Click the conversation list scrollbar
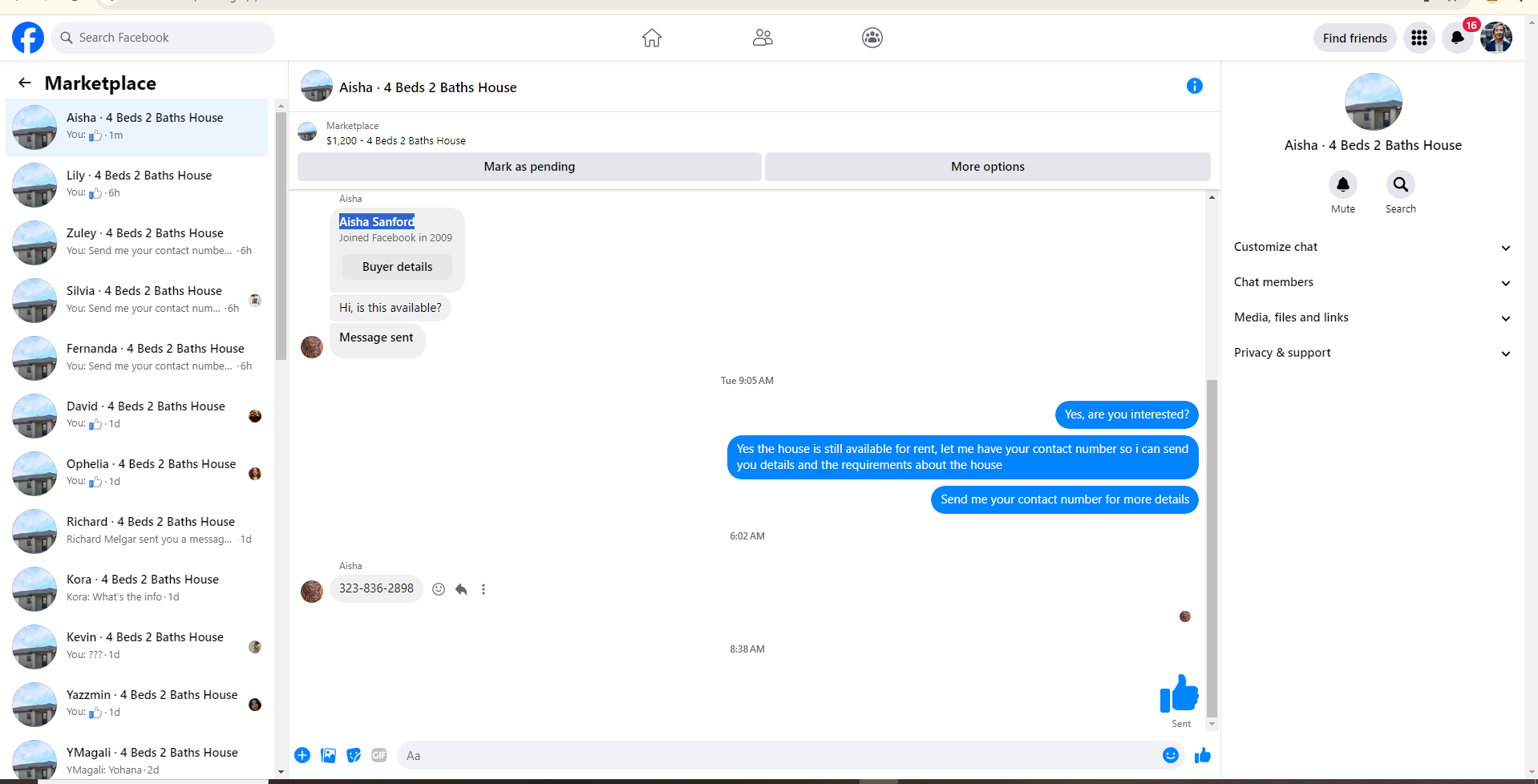This screenshot has width=1538, height=784. (281, 236)
